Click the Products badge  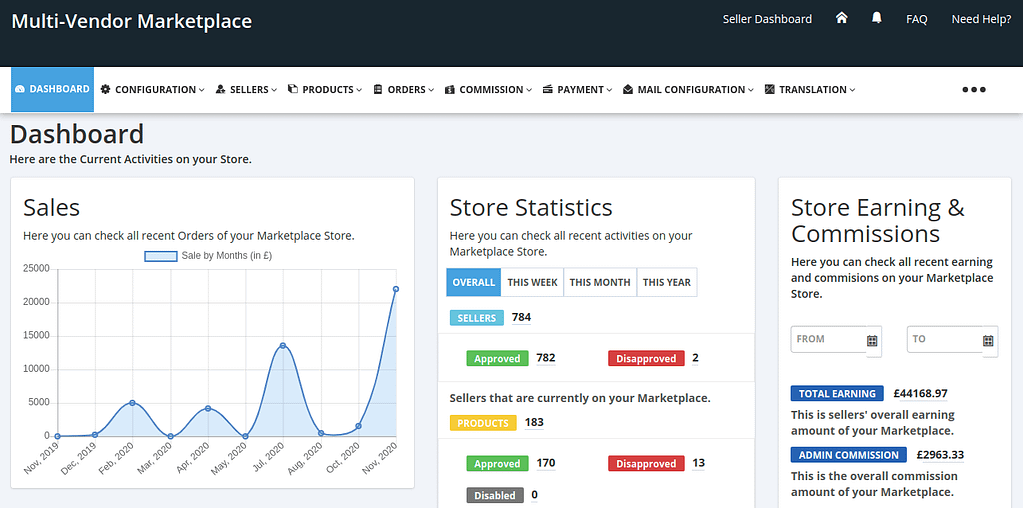[x=483, y=423]
